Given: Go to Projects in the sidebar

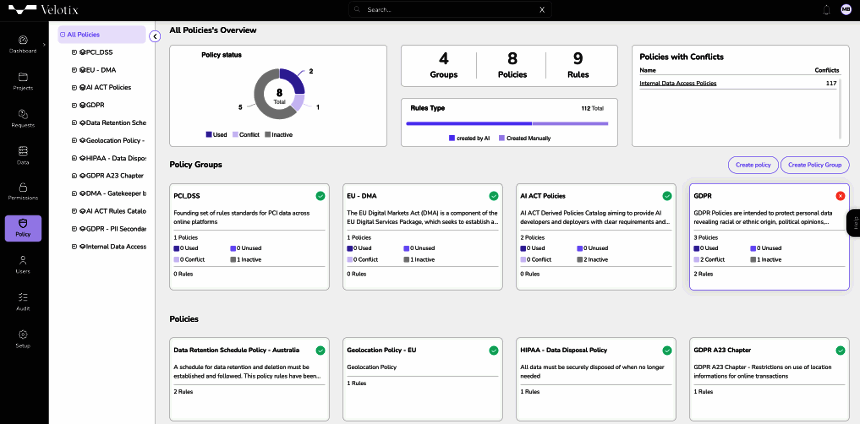Looking at the screenshot, I should [23, 77].
